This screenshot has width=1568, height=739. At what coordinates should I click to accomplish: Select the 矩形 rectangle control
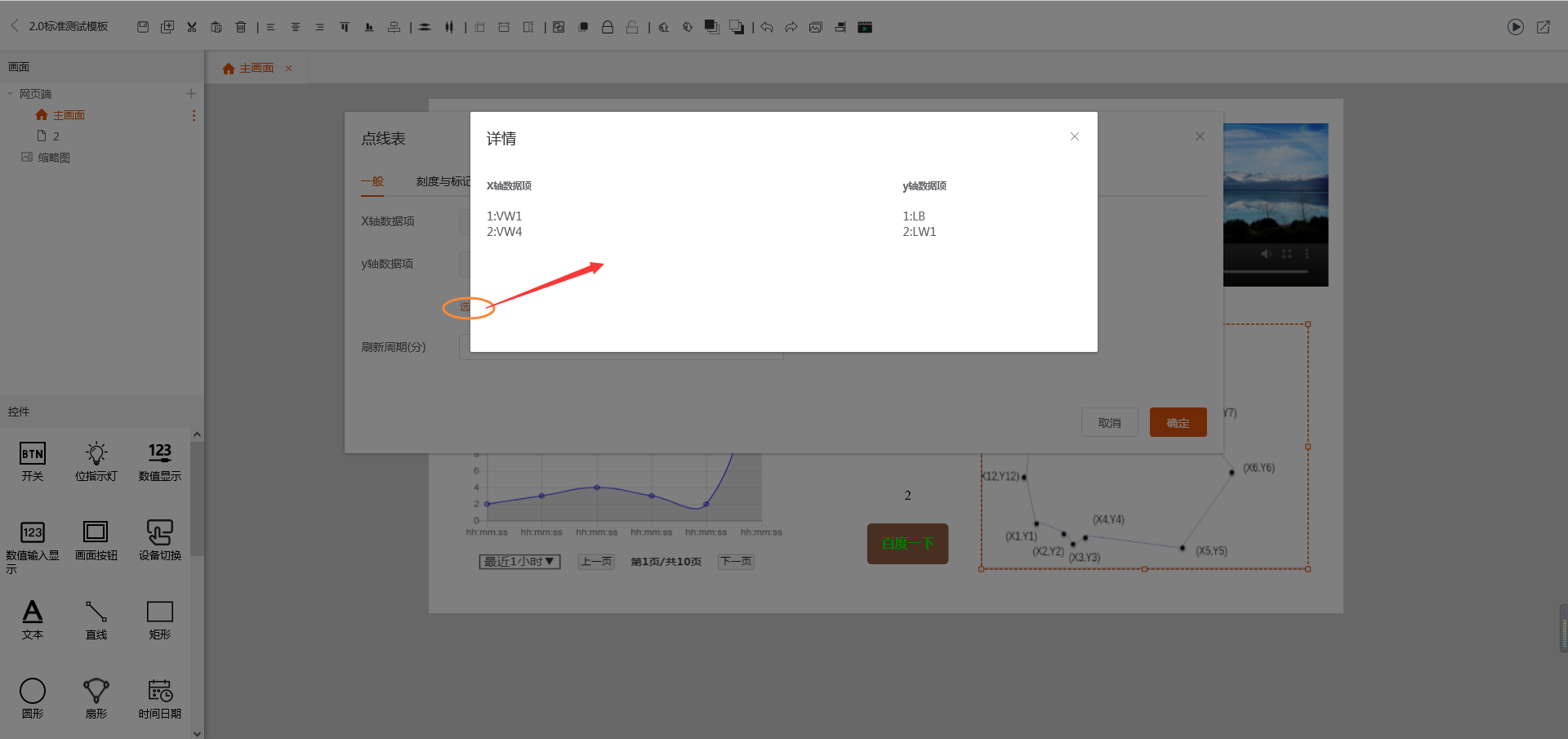coord(160,620)
